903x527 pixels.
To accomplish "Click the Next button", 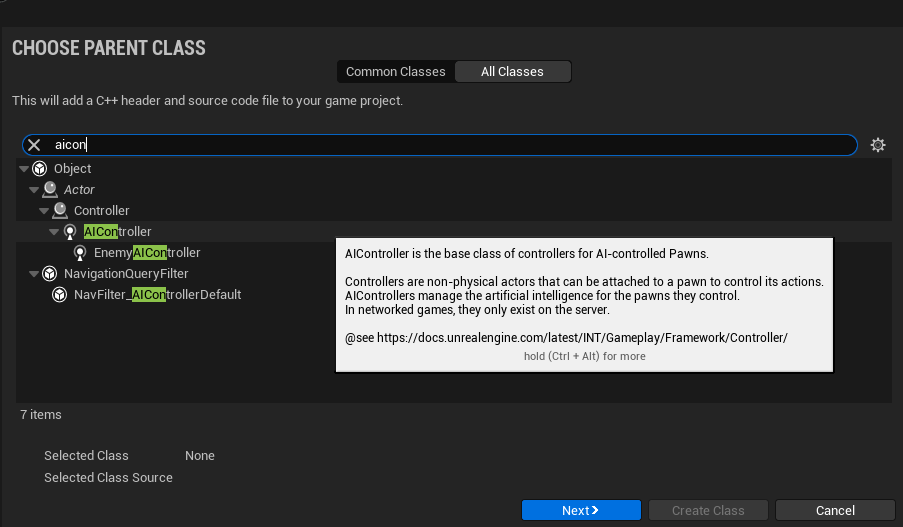I will pyautogui.click(x=581, y=510).
